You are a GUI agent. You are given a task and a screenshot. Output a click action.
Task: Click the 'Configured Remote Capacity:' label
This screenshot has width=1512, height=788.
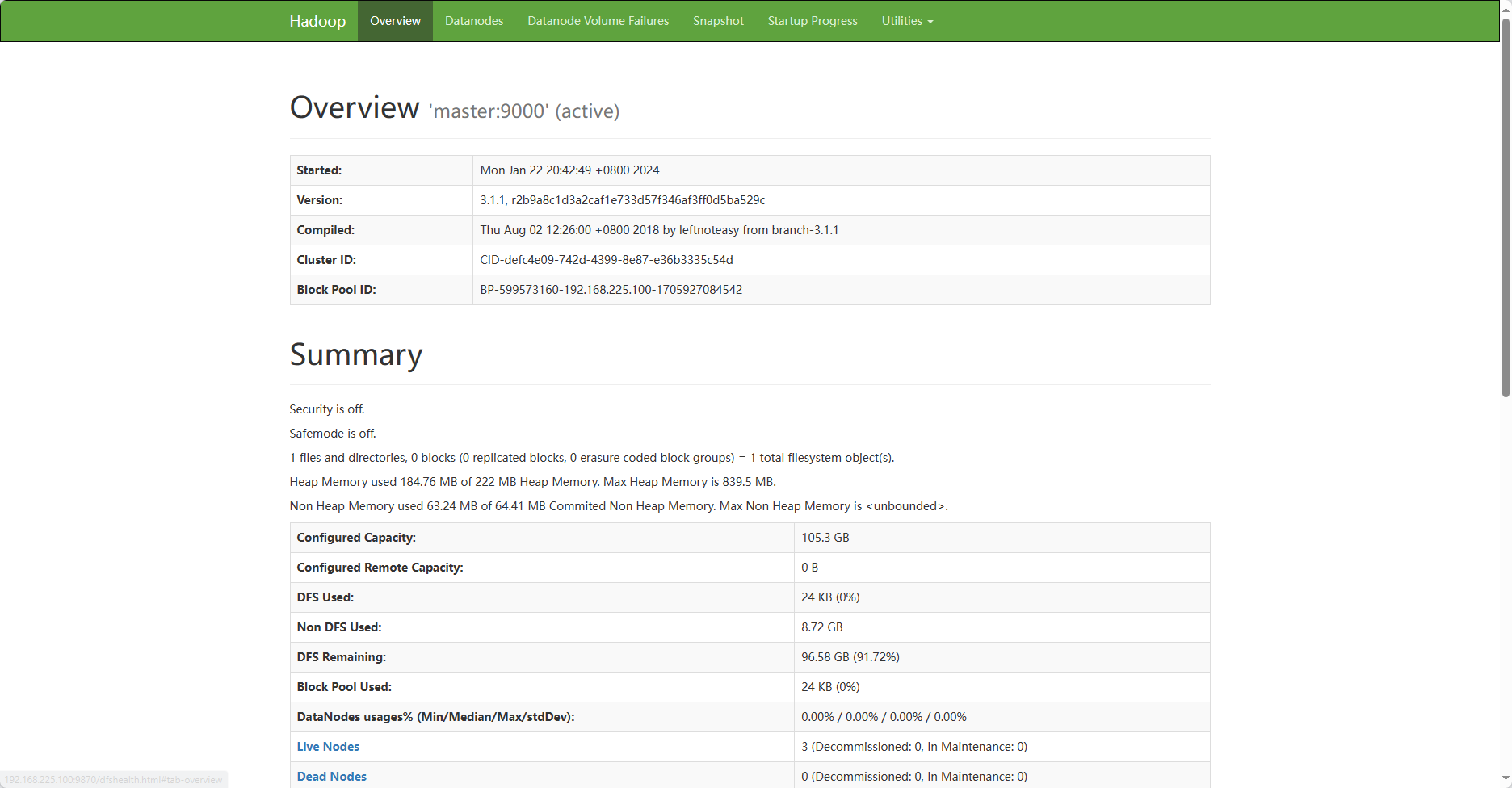pos(380,568)
